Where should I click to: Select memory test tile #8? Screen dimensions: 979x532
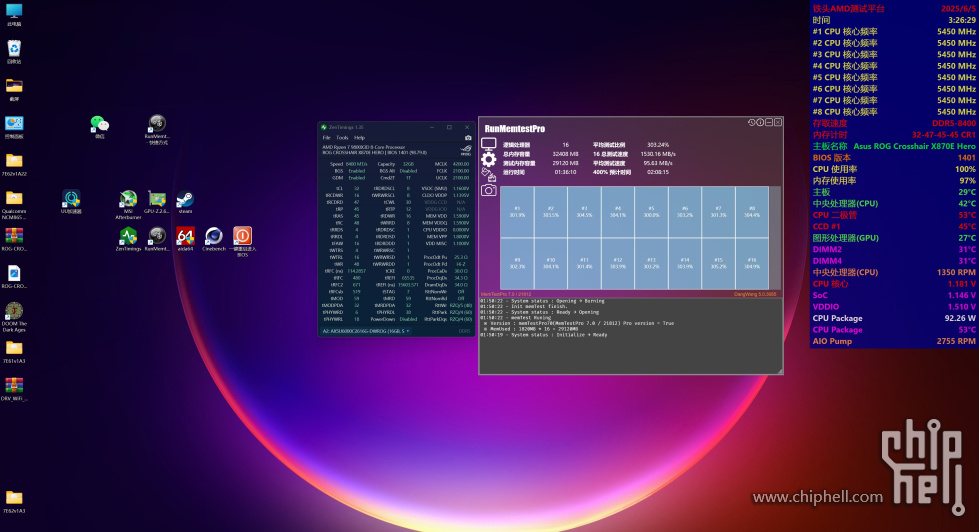[752, 212]
